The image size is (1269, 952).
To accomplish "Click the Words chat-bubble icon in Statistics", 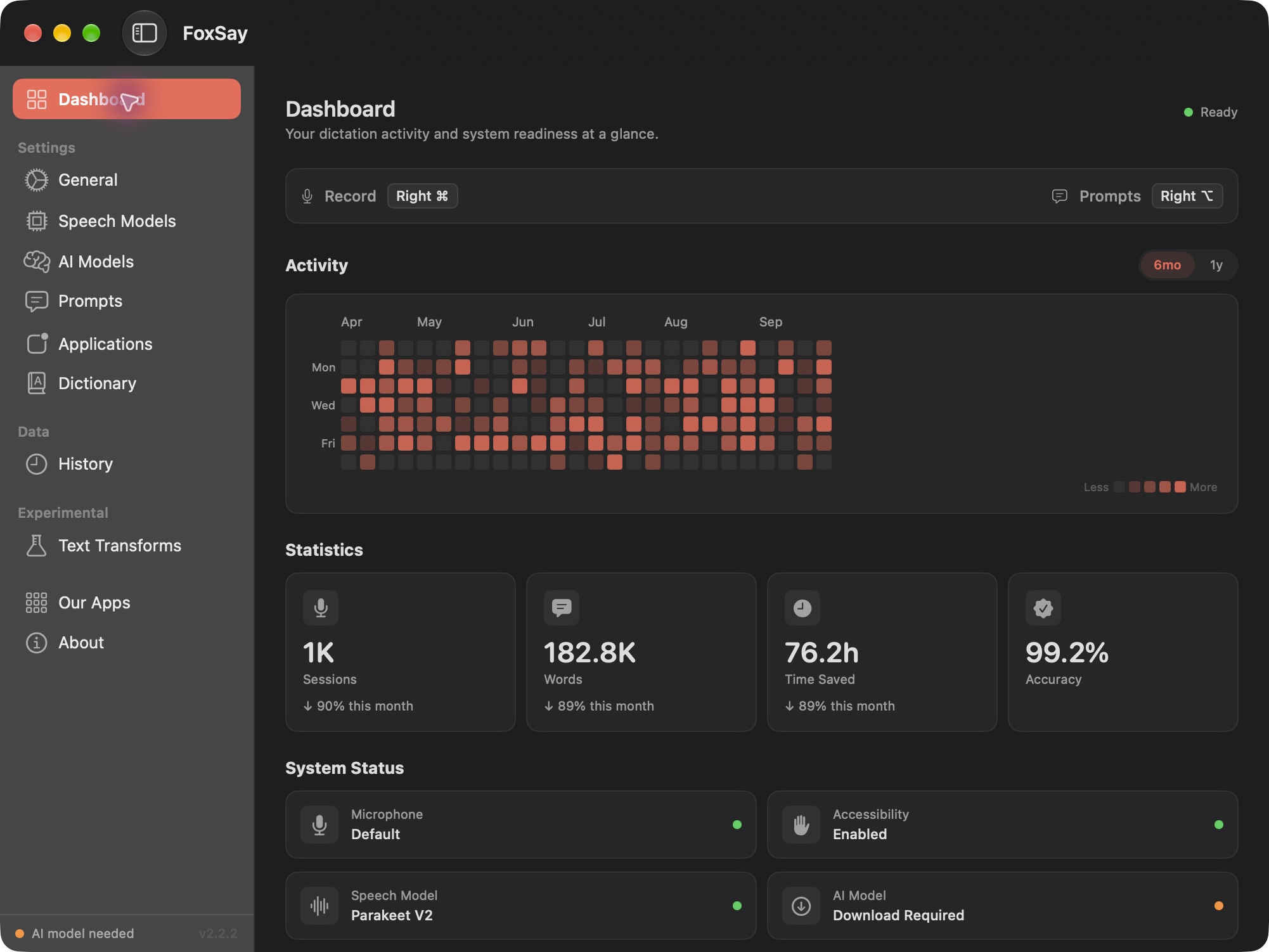I will [x=562, y=608].
